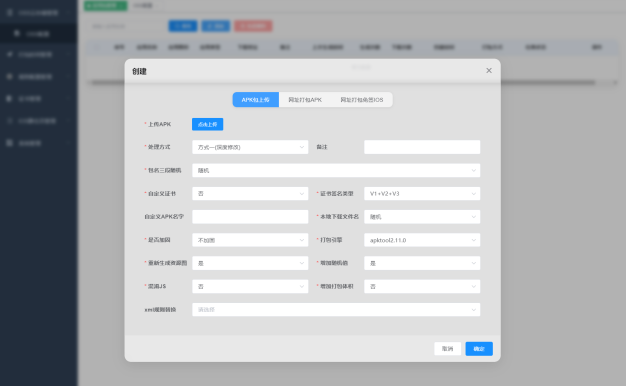Viewport: 626px width, 386px height.
Task: Switch to the 网址打包APK tab
Action: click(305, 100)
